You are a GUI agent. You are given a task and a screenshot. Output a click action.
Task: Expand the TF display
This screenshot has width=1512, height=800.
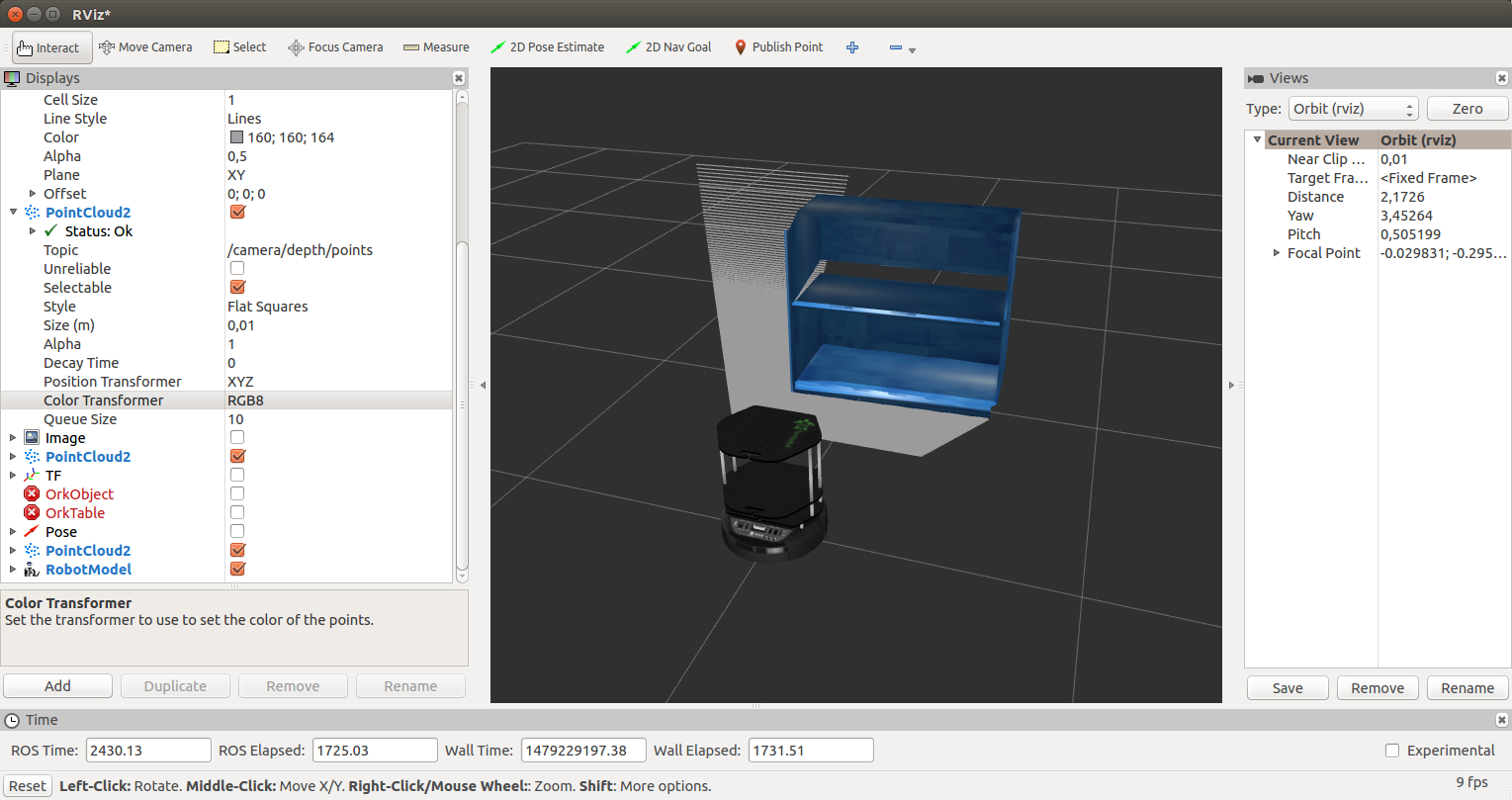tap(13, 476)
